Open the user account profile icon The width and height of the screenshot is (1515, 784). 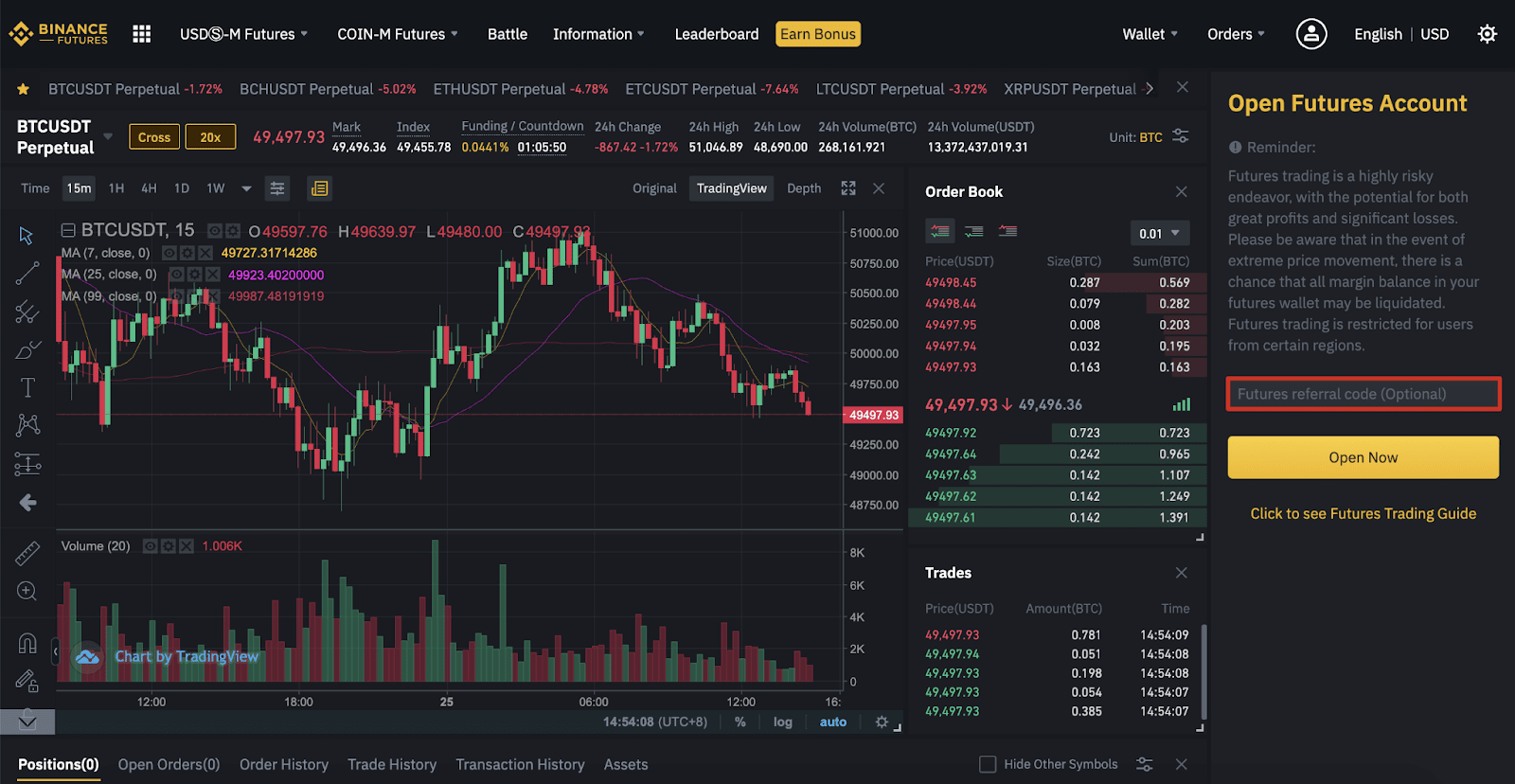(x=1310, y=34)
